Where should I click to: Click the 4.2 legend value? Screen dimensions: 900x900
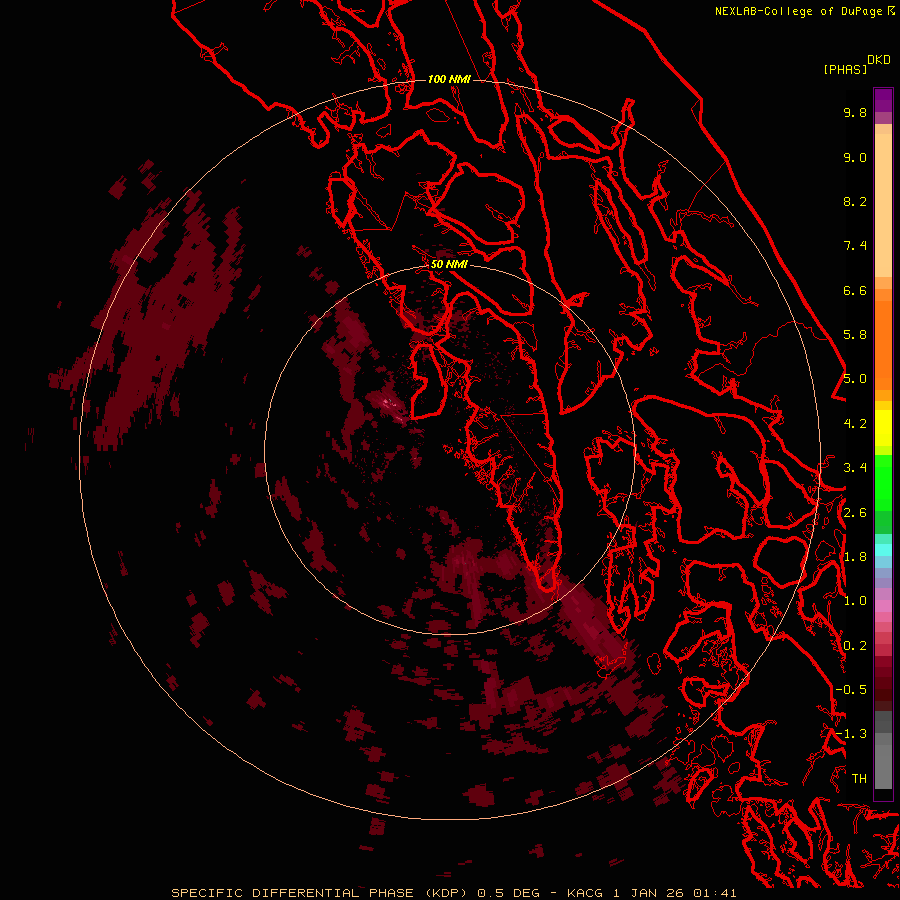coord(855,424)
